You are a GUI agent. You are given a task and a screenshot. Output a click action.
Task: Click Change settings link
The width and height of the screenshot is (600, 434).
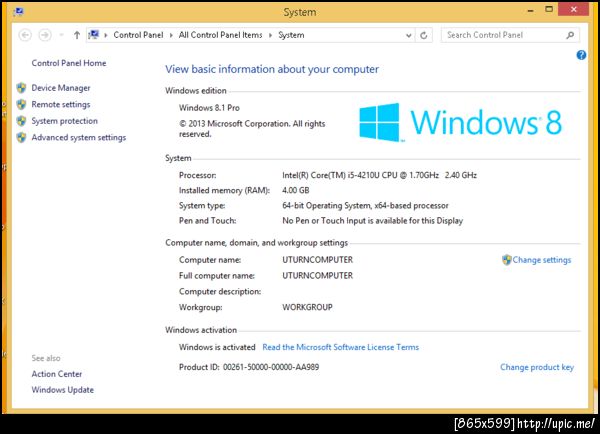click(x=542, y=260)
